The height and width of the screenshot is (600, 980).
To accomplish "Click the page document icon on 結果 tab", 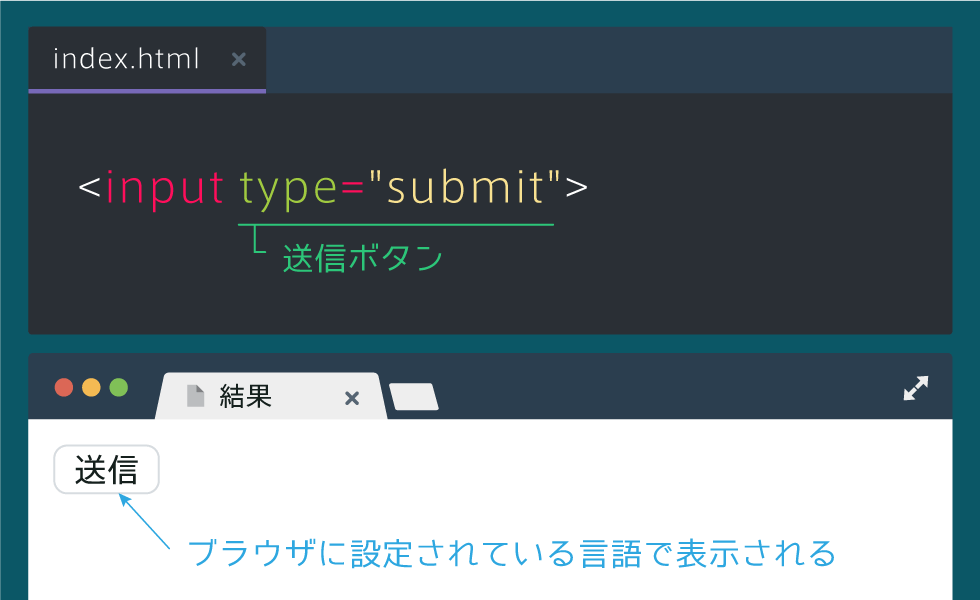I will pos(196,396).
